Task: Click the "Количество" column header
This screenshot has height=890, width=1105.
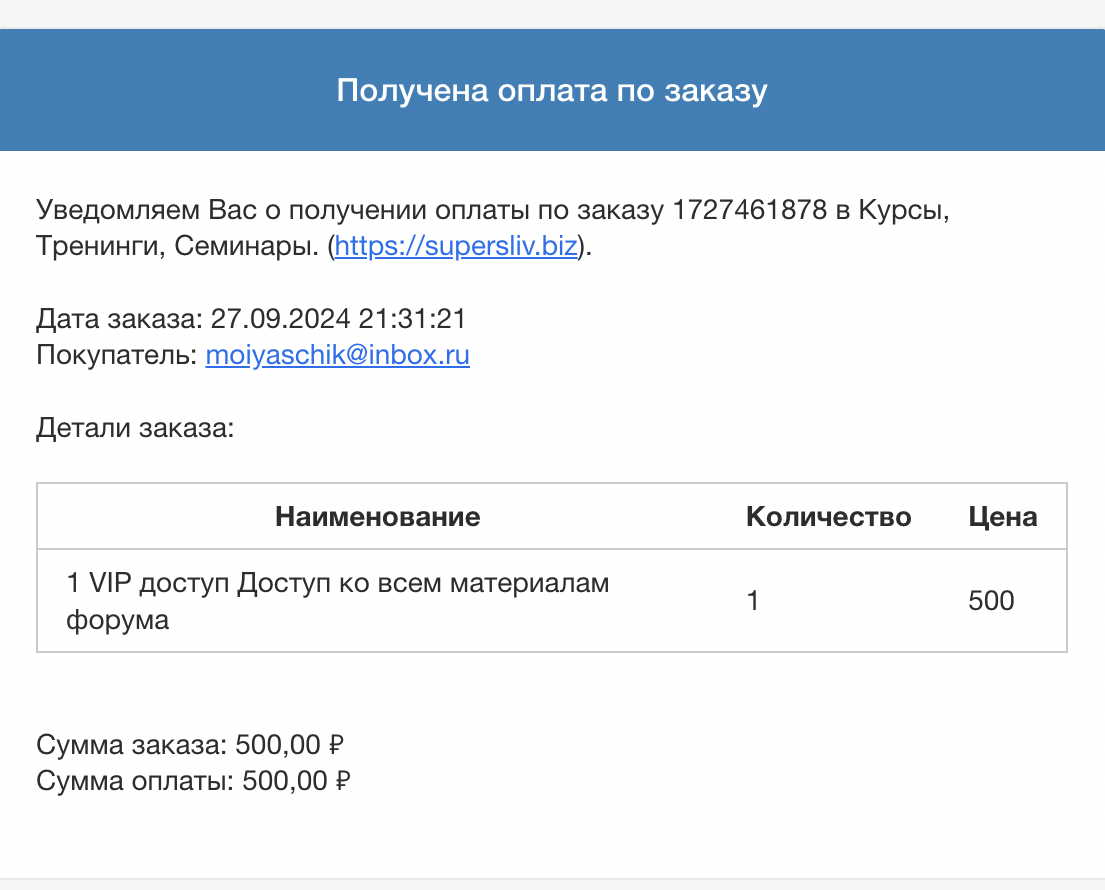Action: [x=829, y=517]
